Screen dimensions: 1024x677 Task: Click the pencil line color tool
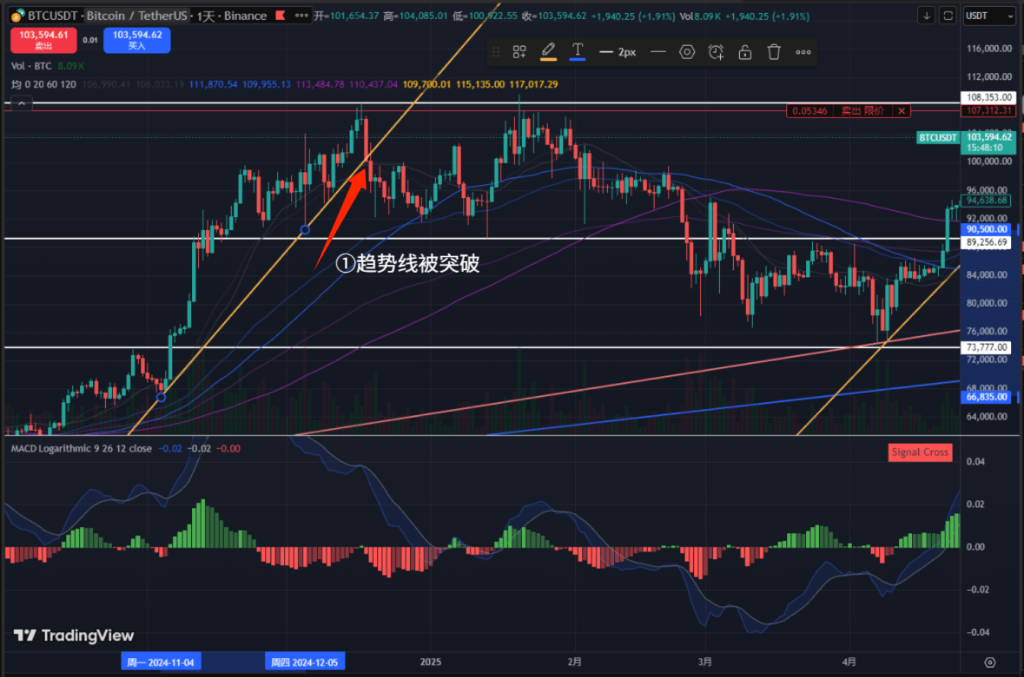[x=548, y=52]
